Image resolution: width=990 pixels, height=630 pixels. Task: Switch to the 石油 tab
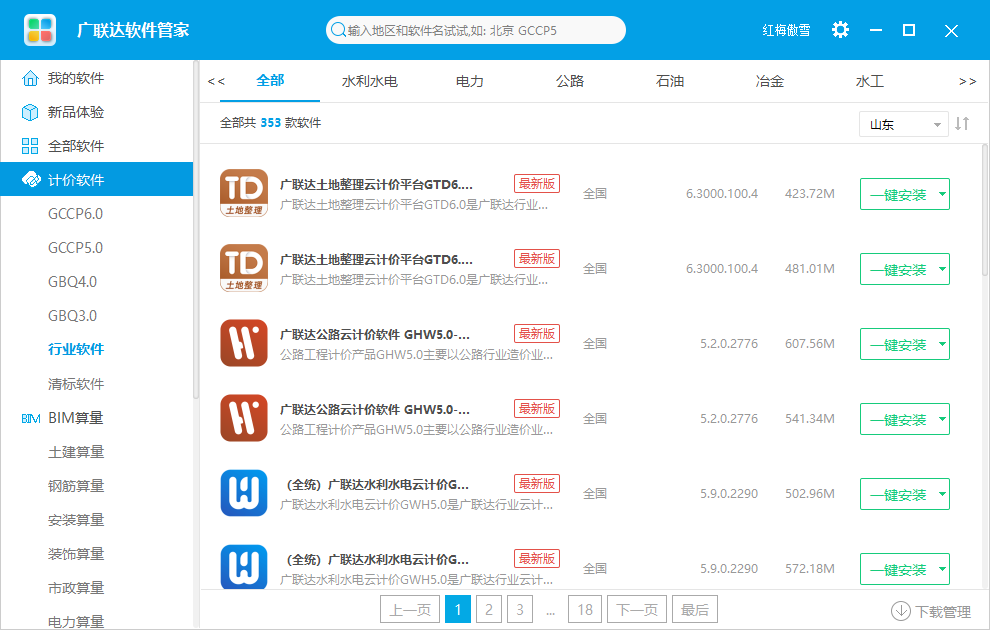(x=670, y=81)
